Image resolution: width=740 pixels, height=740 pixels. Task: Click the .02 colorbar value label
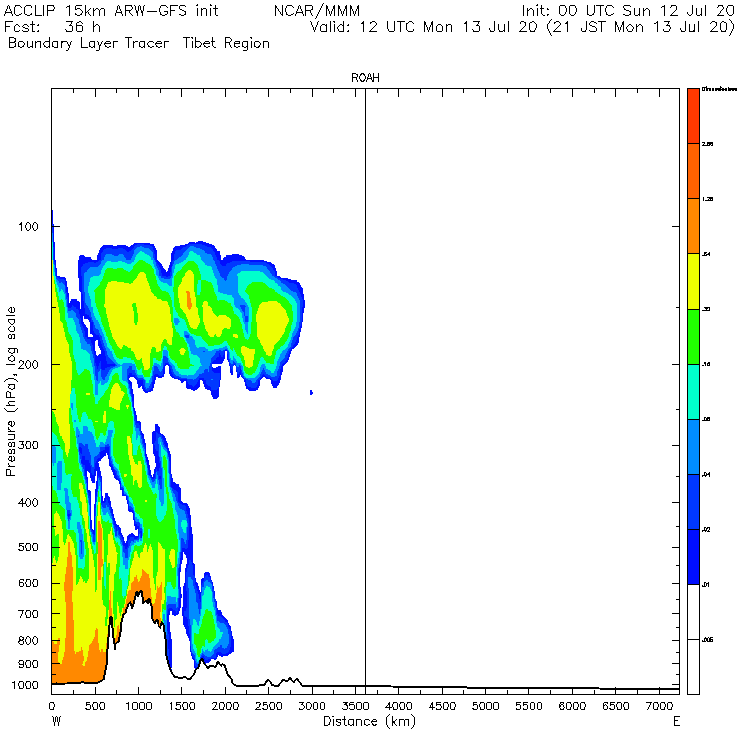(x=706, y=530)
